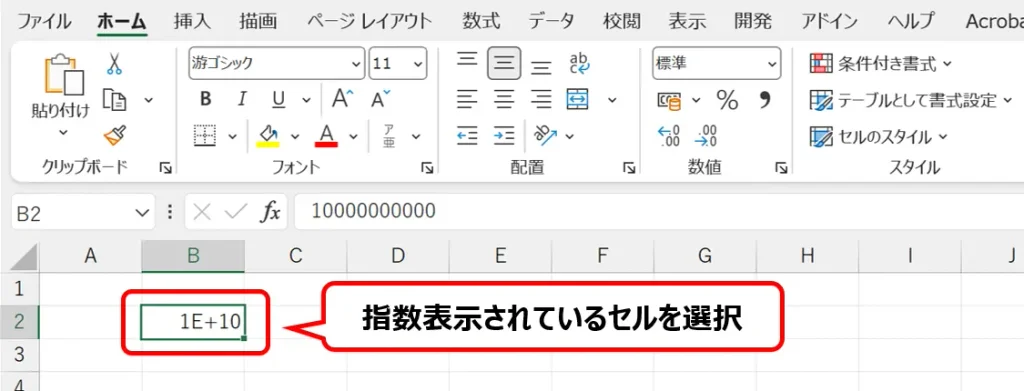1024x391 pixels.
Task: Align cell text right
Action: pos(541,99)
